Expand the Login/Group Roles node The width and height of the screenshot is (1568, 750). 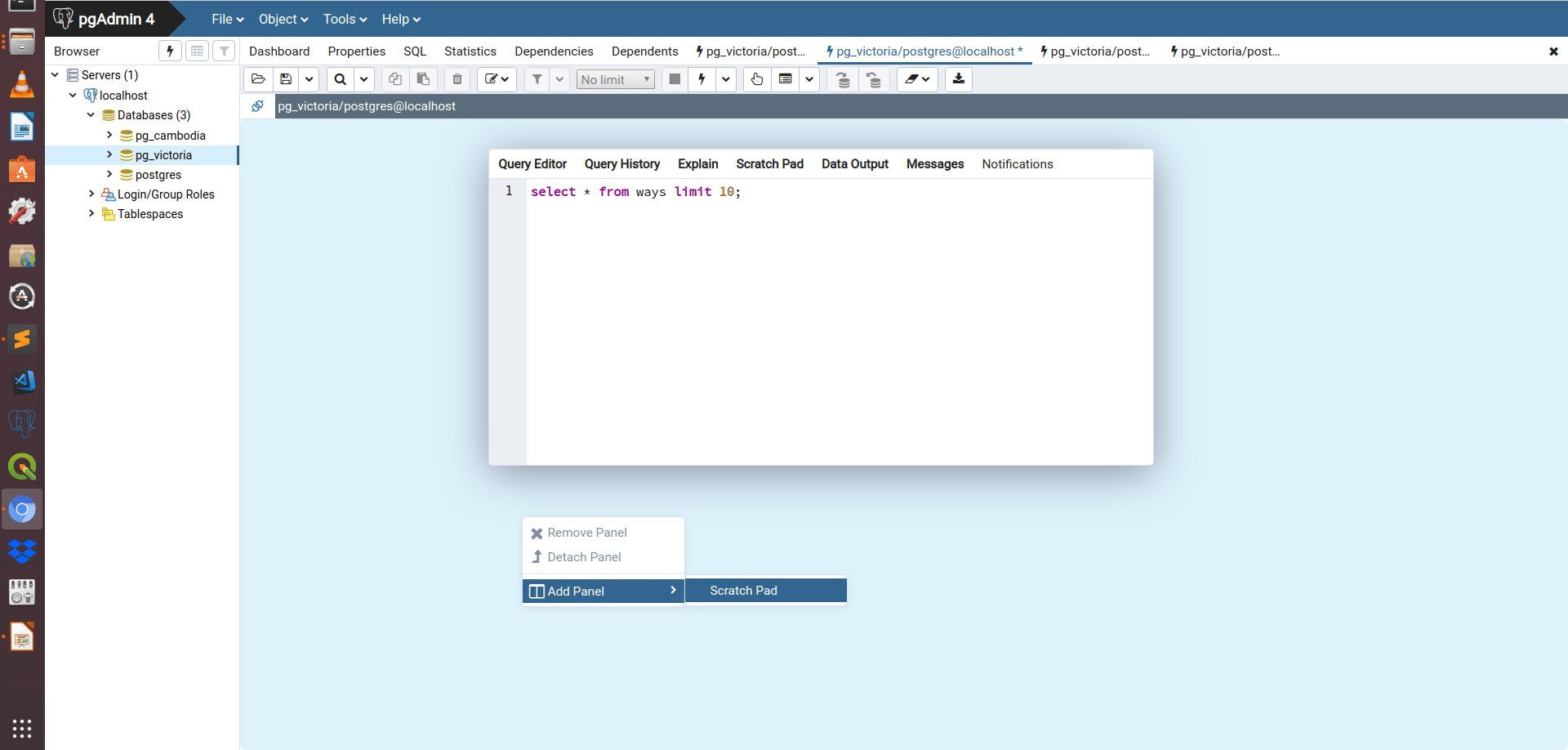point(91,194)
